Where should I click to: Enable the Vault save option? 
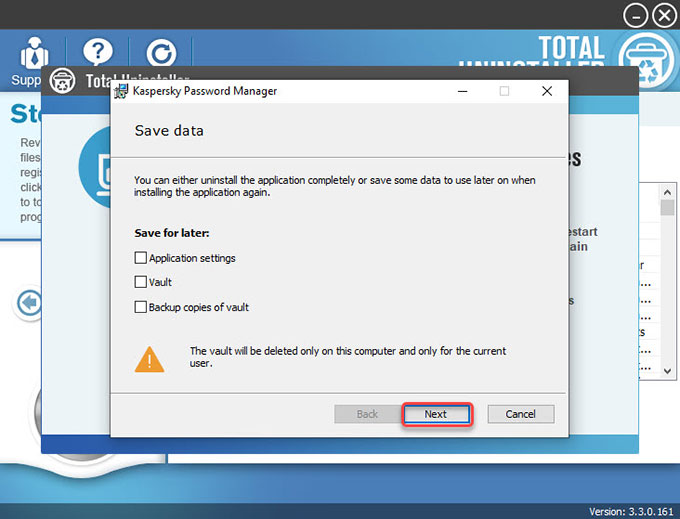(x=141, y=282)
